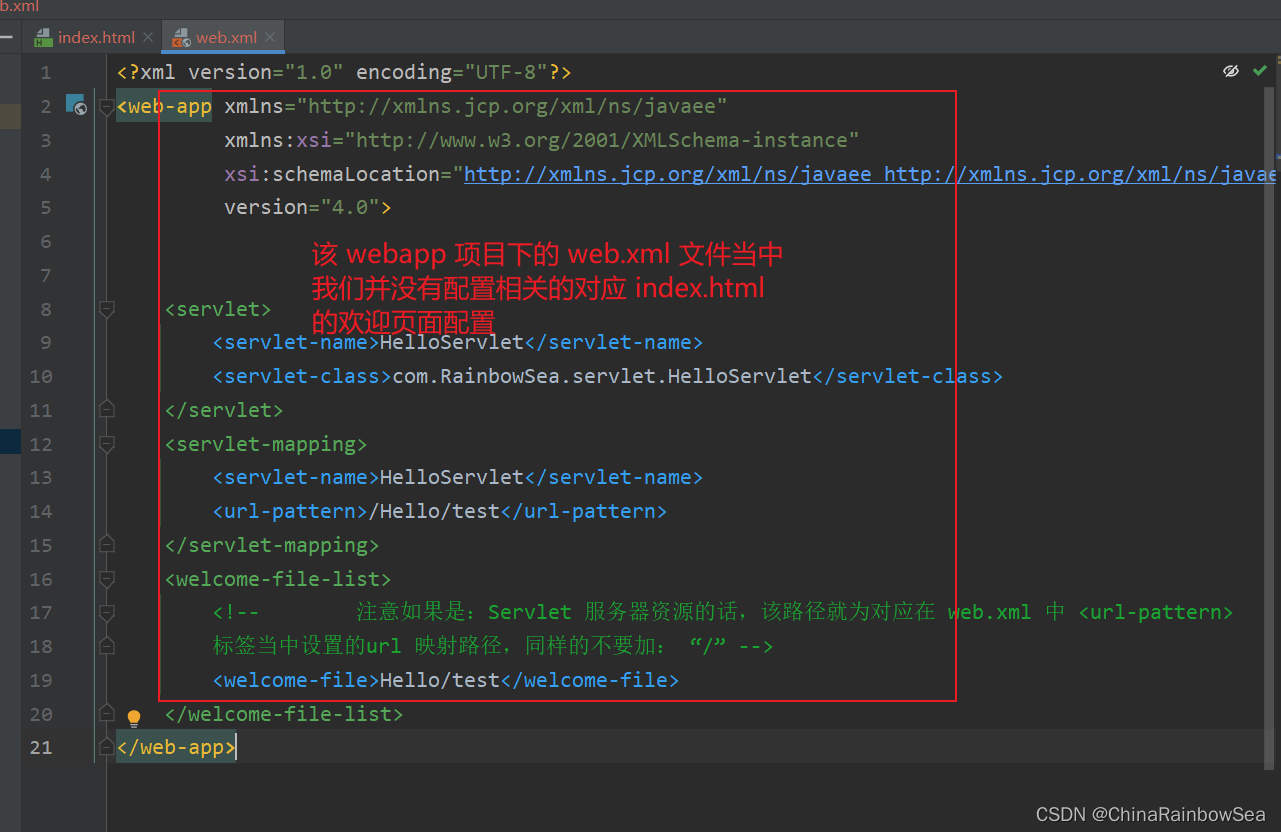Place the cursor in the XML declaration line
Viewport: 1281px width, 832px height.
click(x=344, y=72)
